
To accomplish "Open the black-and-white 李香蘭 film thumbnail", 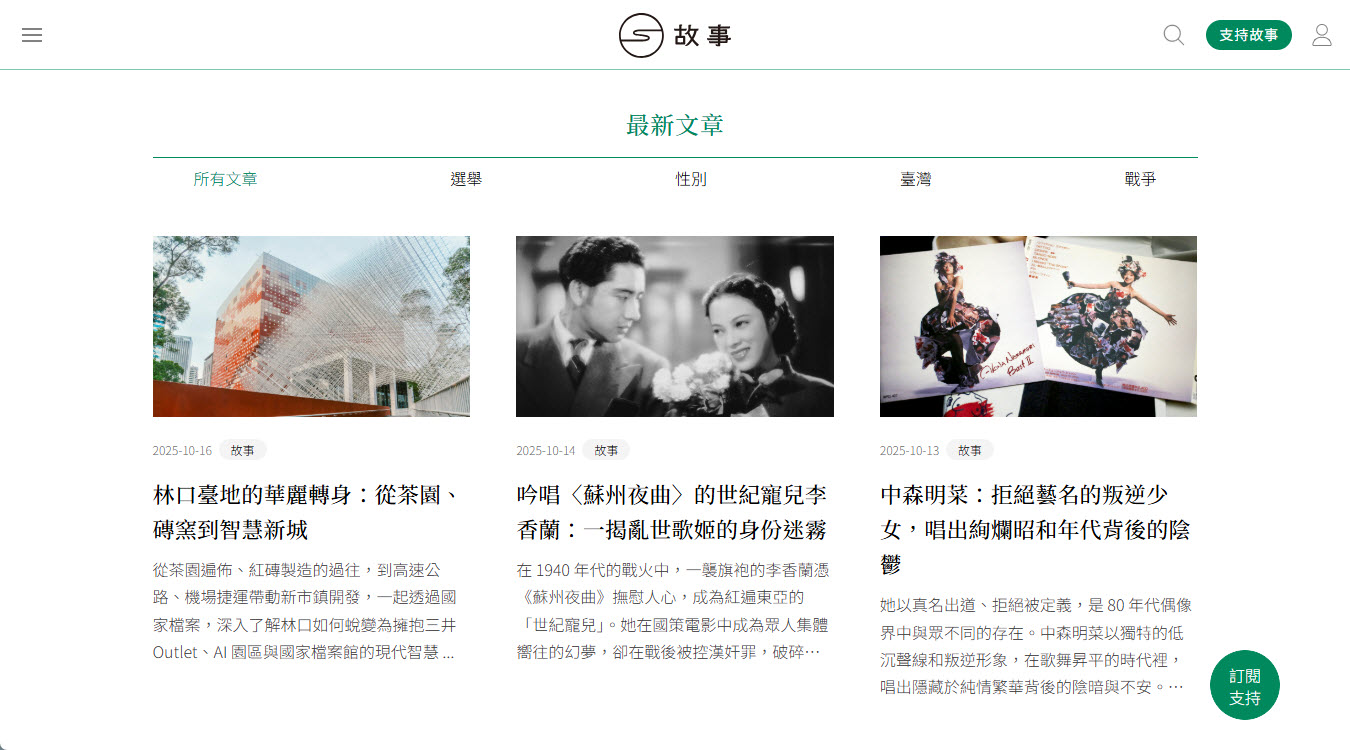I will click(x=675, y=326).
